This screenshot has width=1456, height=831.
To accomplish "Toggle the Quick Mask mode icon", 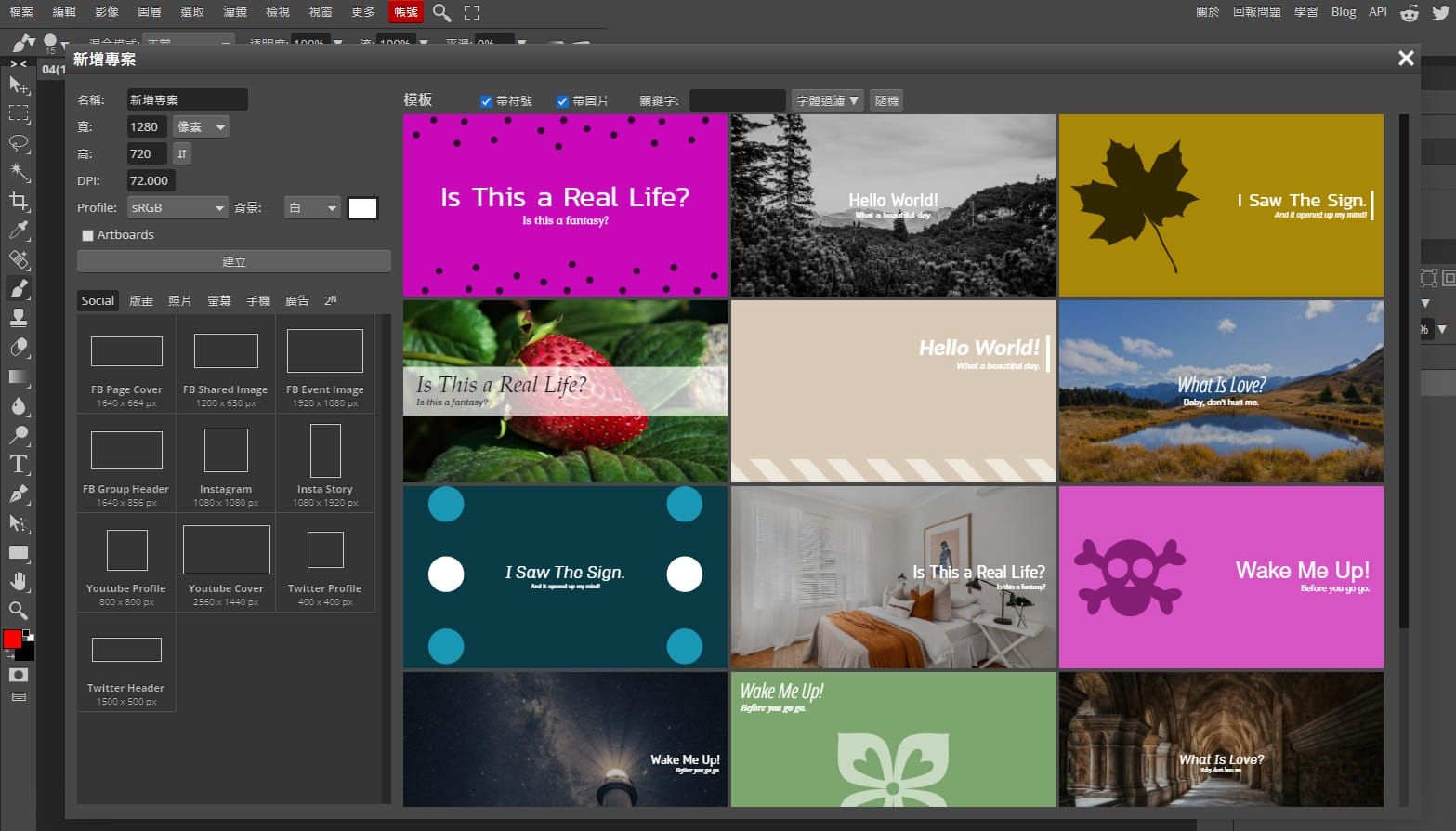I will (x=19, y=675).
